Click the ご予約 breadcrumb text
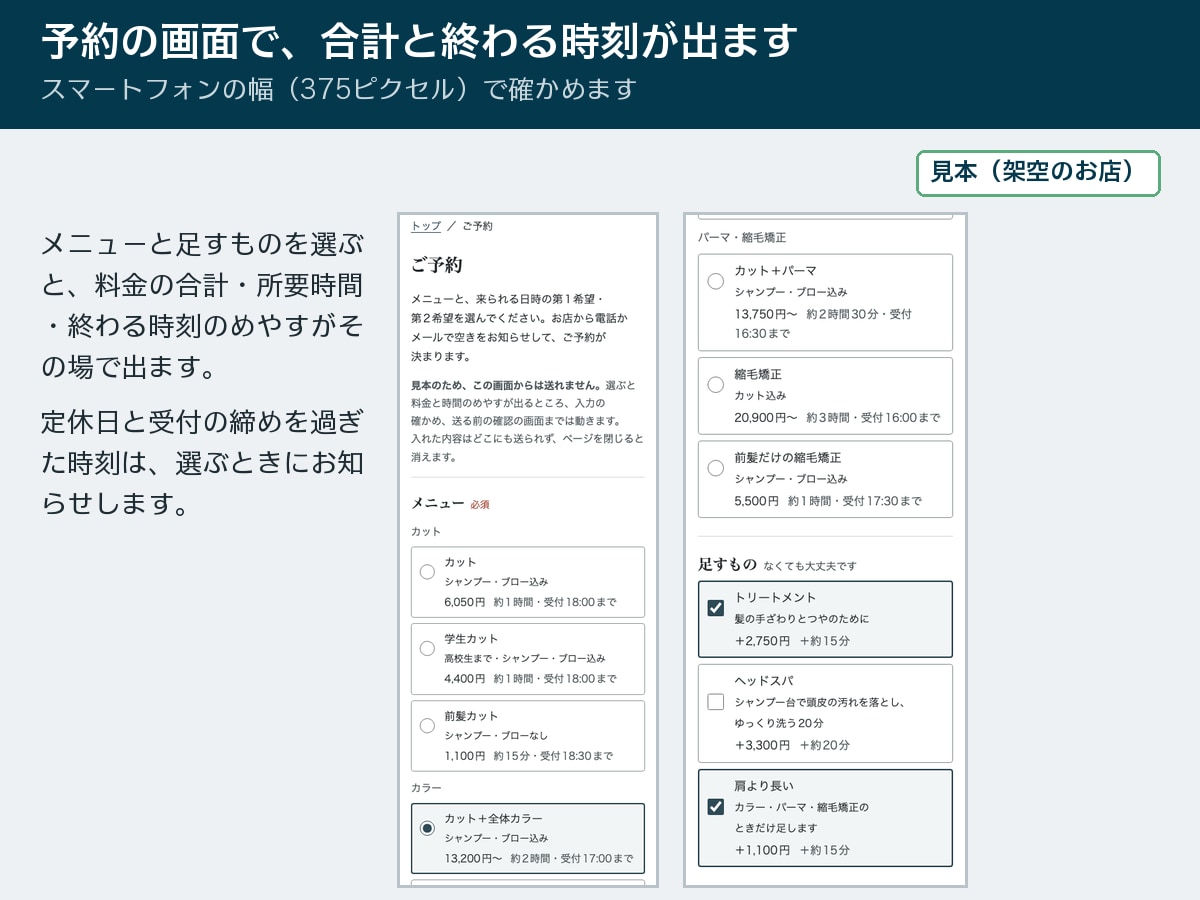This screenshot has width=1200, height=900. coord(477,226)
